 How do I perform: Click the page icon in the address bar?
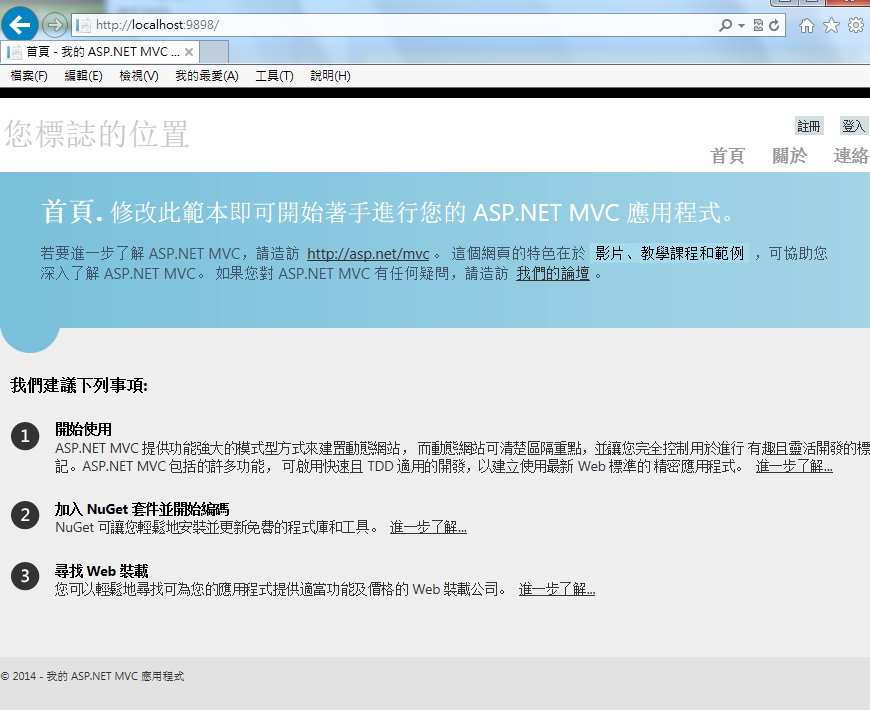pos(83,25)
